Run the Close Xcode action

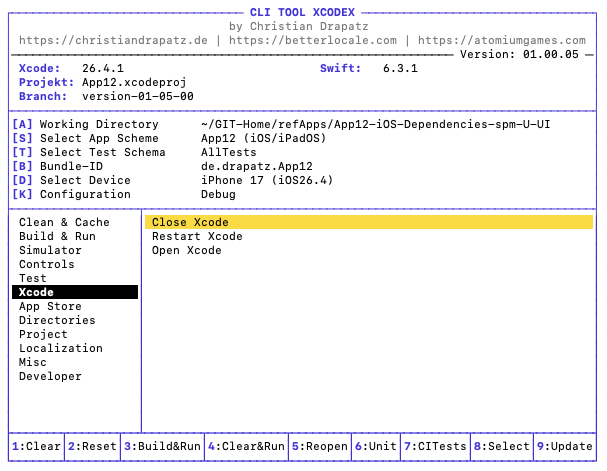pyautogui.click(x=369, y=222)
